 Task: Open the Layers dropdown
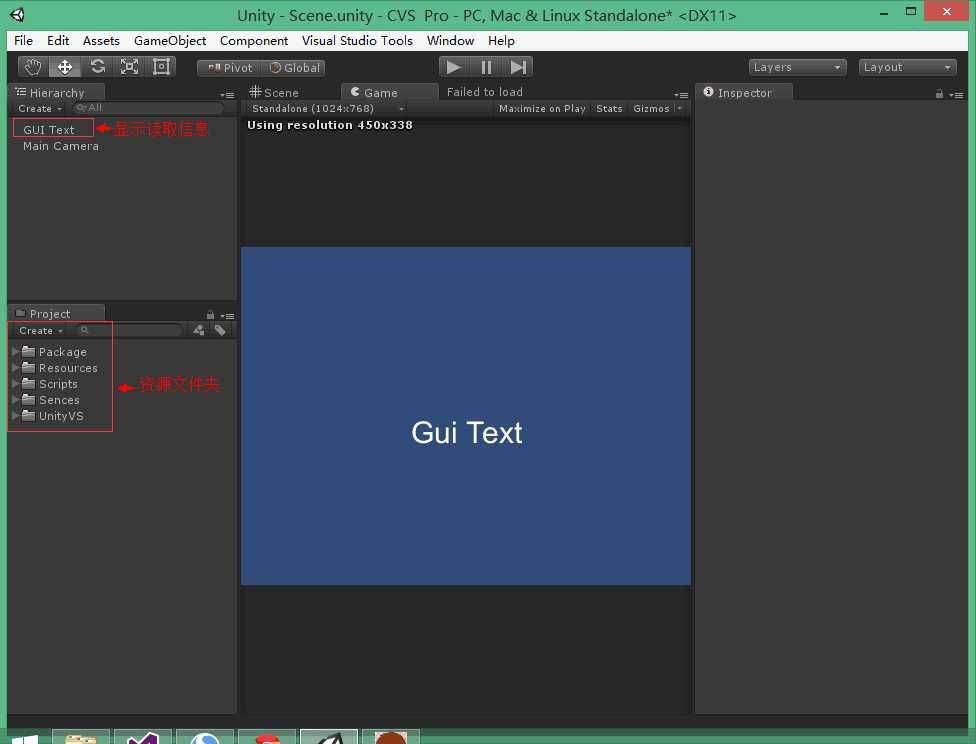(x=798, y=67)
